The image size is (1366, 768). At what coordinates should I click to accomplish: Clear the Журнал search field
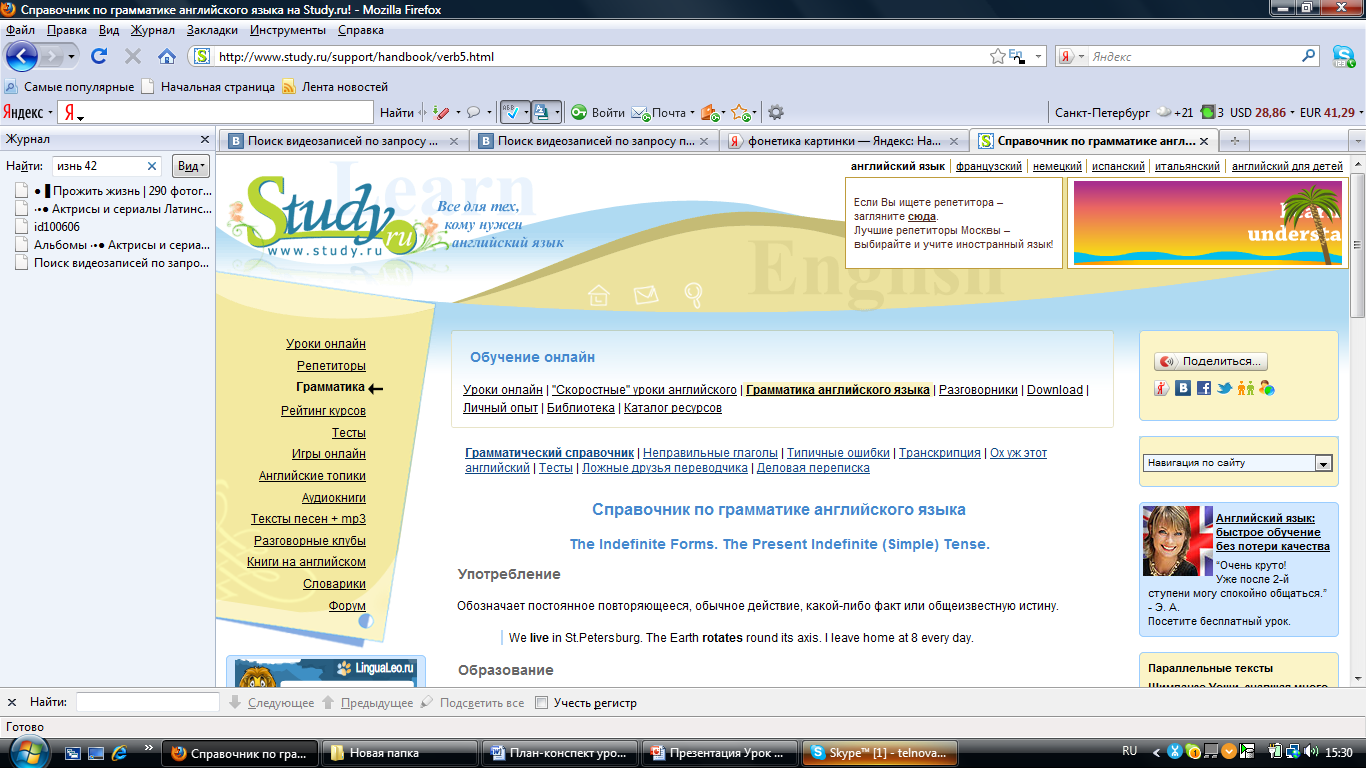(x=152, y=166)
